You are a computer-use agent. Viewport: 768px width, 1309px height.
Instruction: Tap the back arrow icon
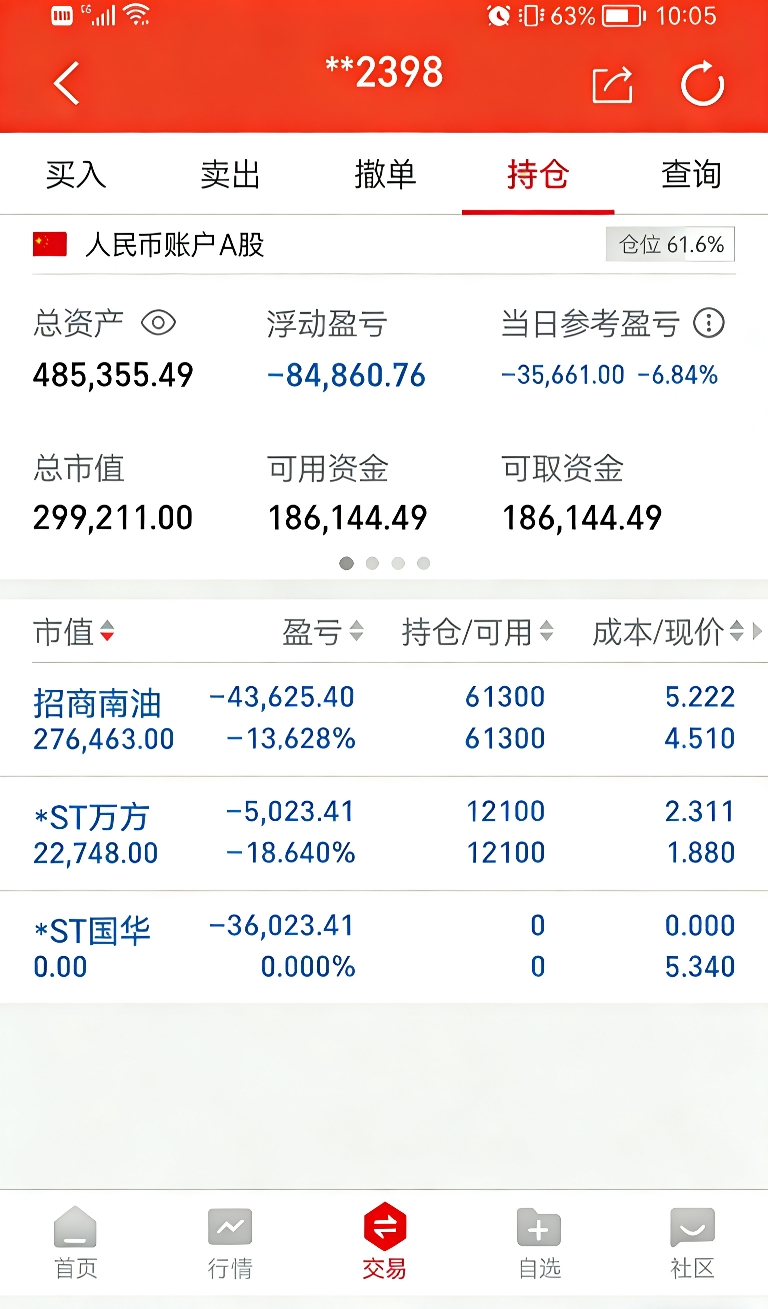point(66,83)
